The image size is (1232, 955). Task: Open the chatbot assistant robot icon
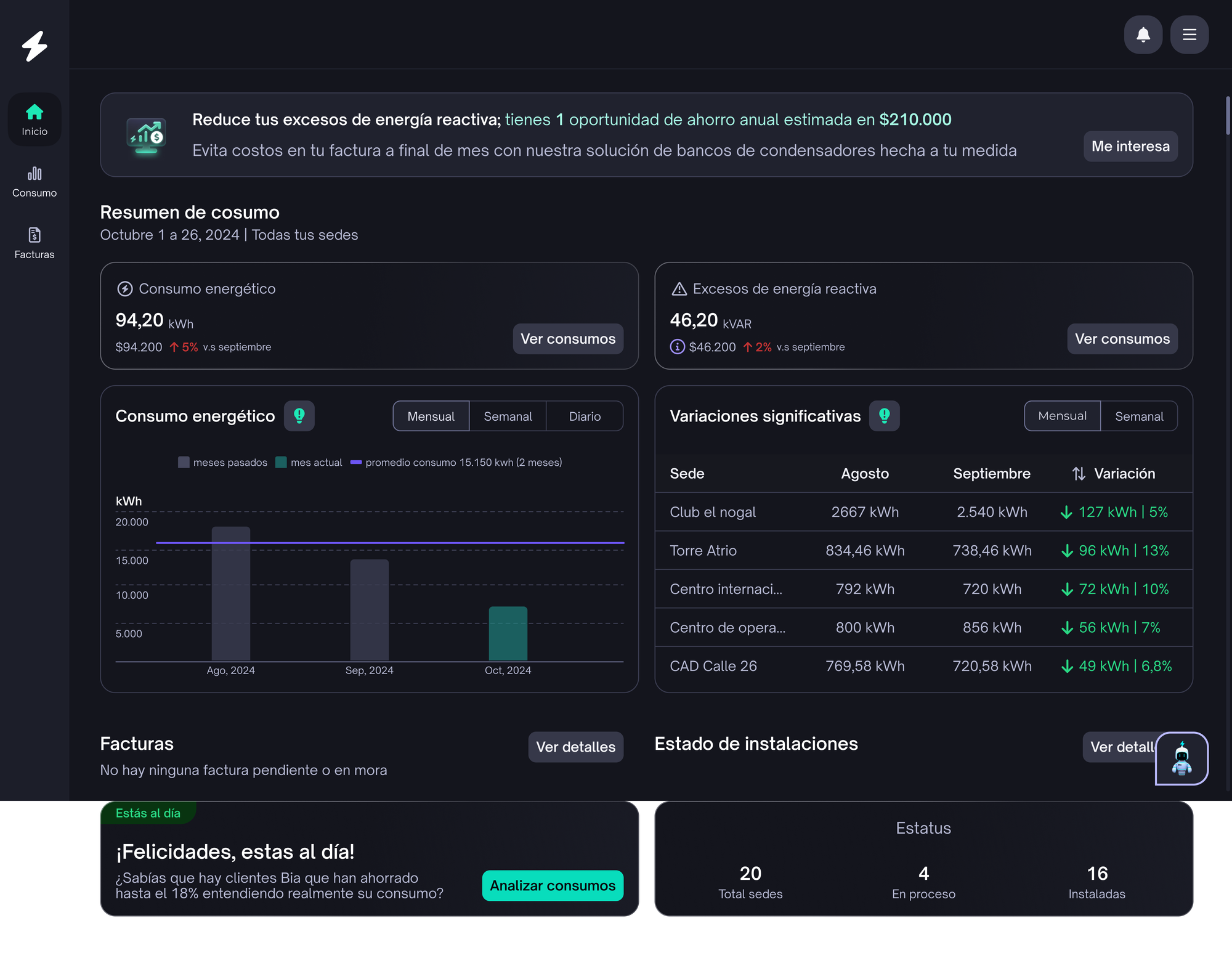1181,758
